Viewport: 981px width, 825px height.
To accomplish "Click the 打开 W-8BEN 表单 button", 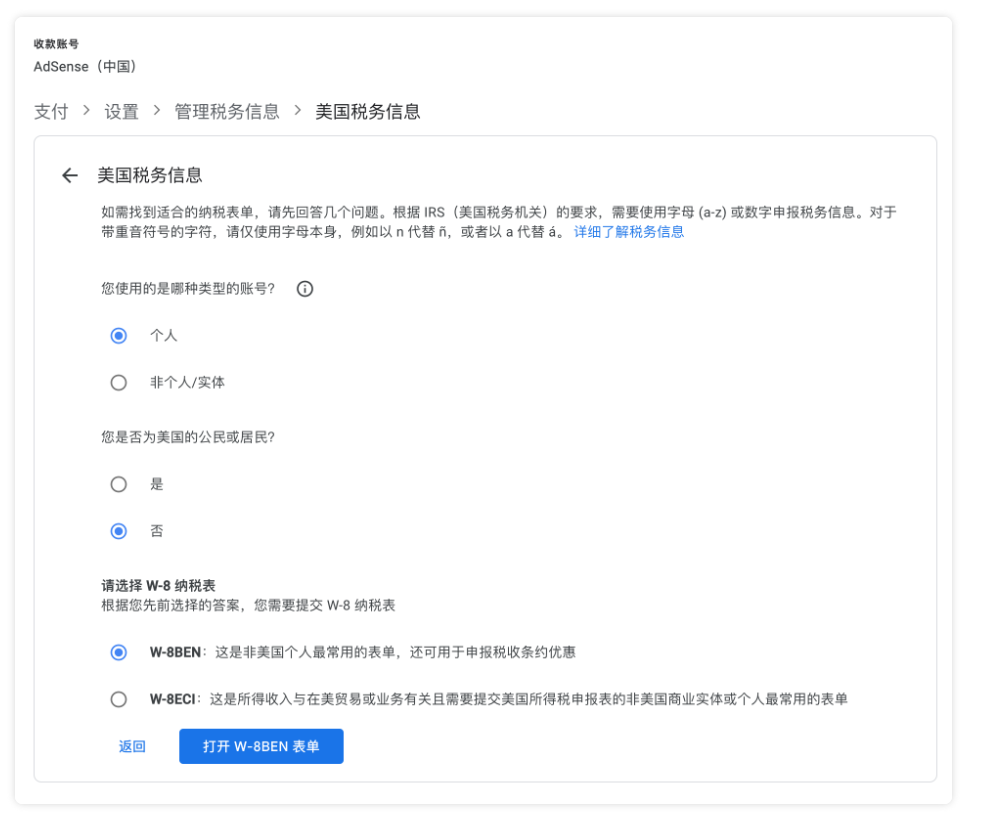I will click(261, 746).
